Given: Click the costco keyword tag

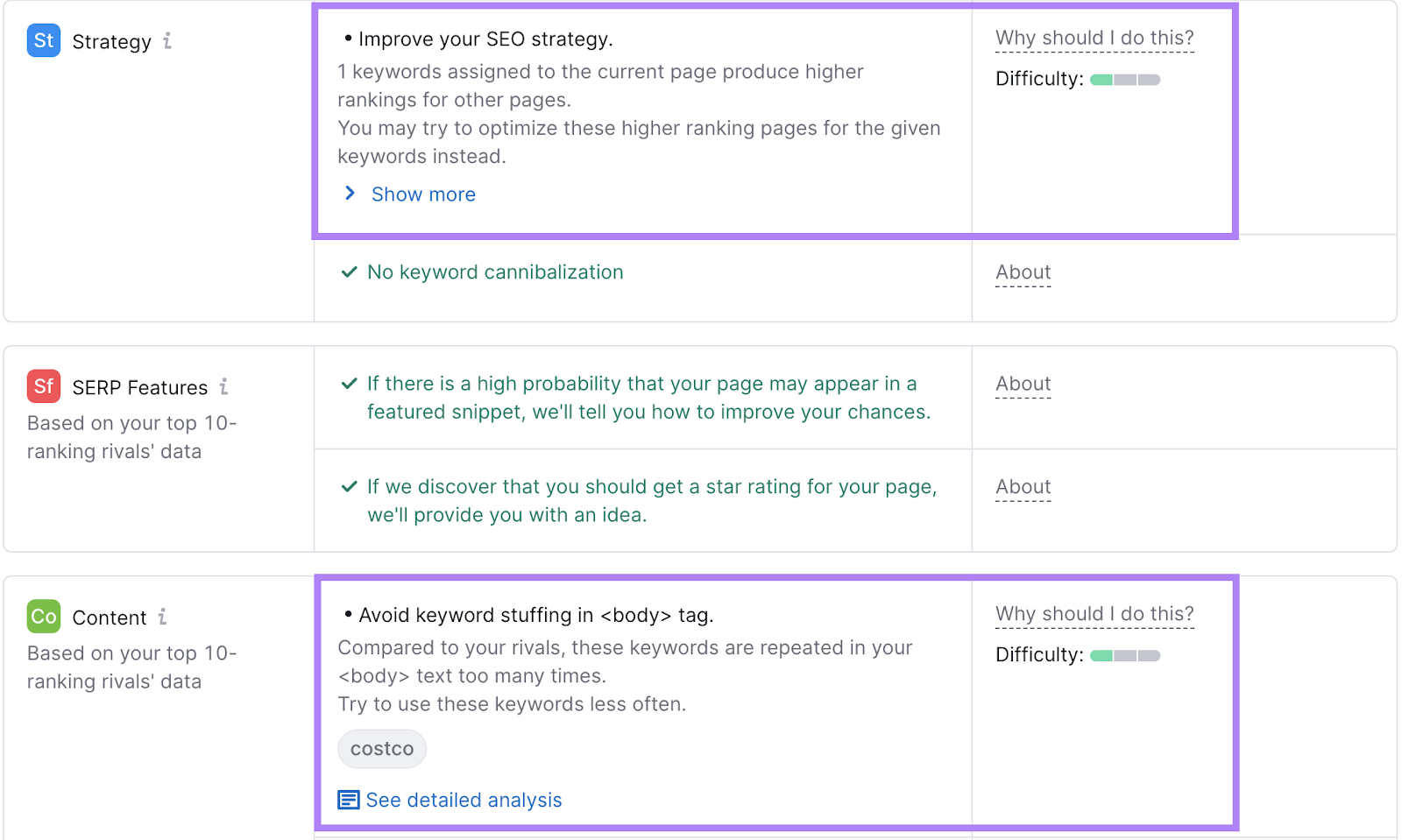Looking at the screenshot, I should click(382, 749).
